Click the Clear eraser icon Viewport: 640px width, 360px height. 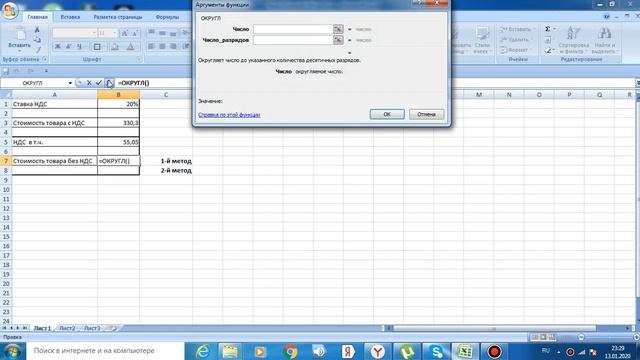(548, 50)
